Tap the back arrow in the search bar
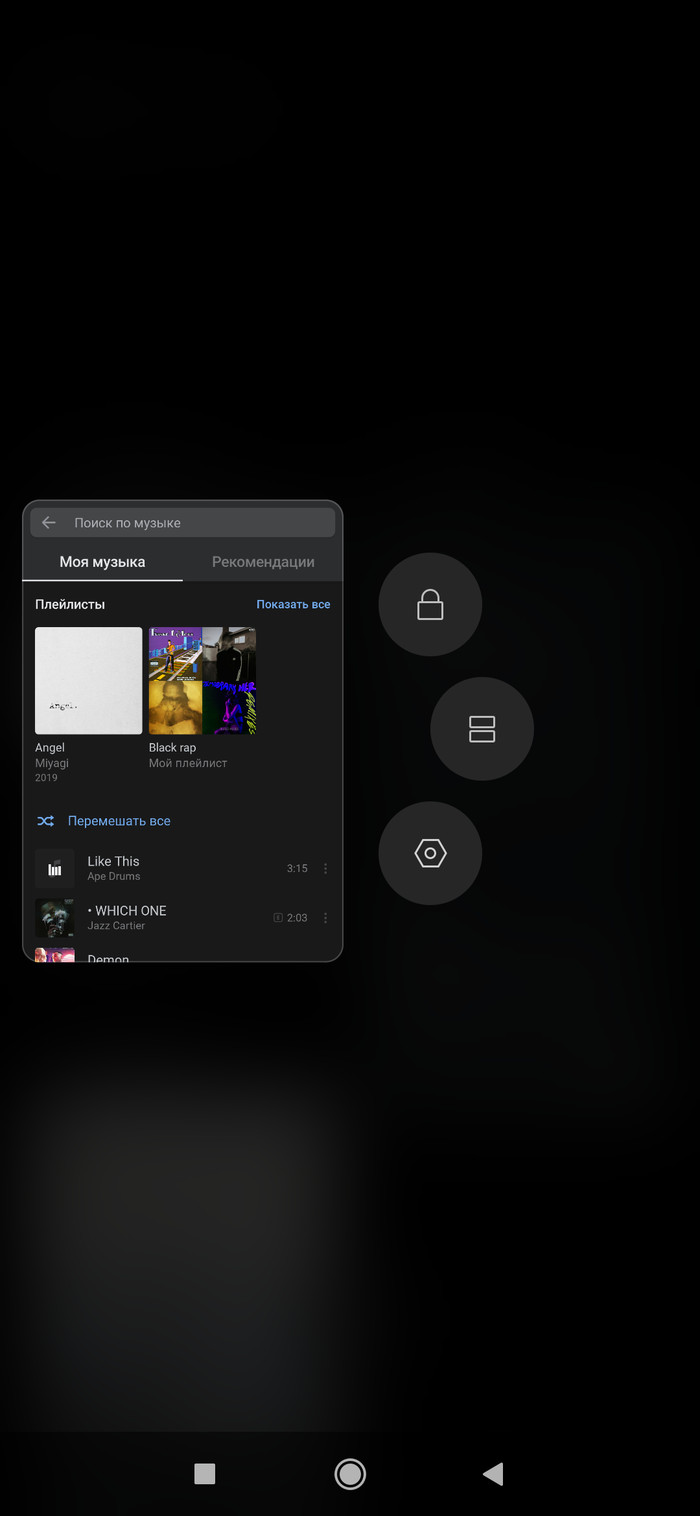The width and height of the screenshot is (700, 1516). click(x=49, y=522)
